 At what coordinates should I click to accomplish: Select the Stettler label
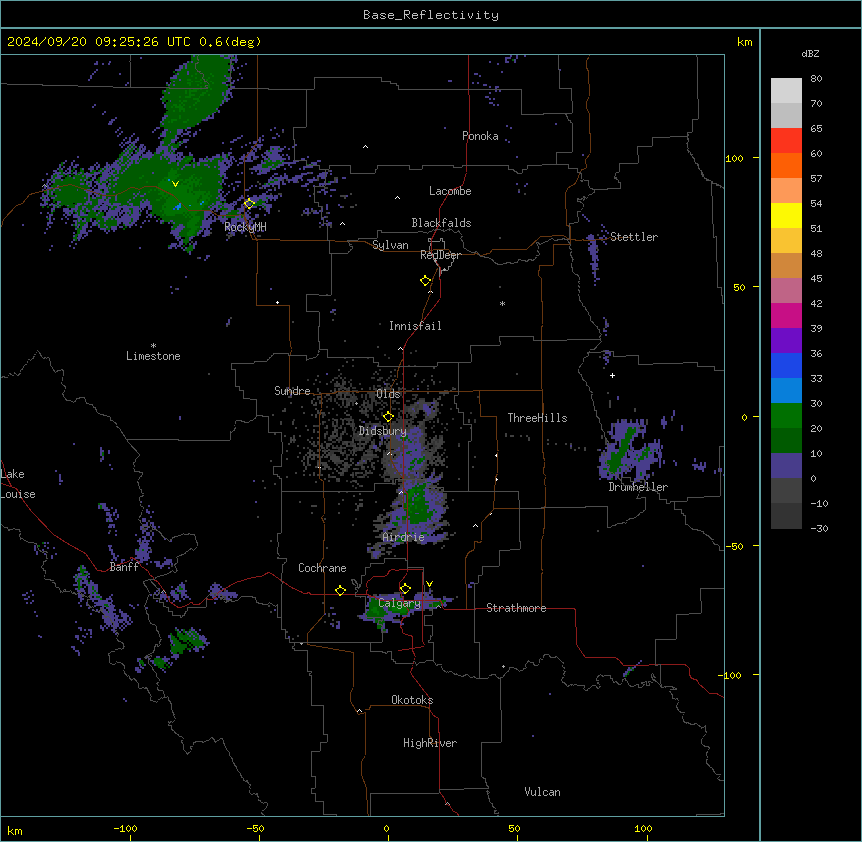[634, 237]
